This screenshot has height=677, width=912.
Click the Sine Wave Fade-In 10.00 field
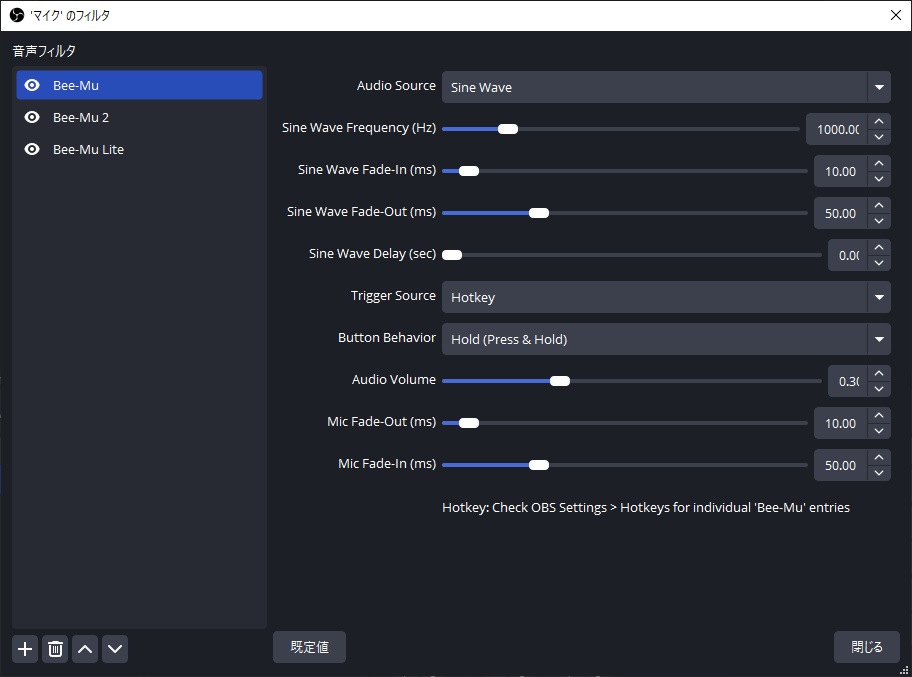(840, 171)
